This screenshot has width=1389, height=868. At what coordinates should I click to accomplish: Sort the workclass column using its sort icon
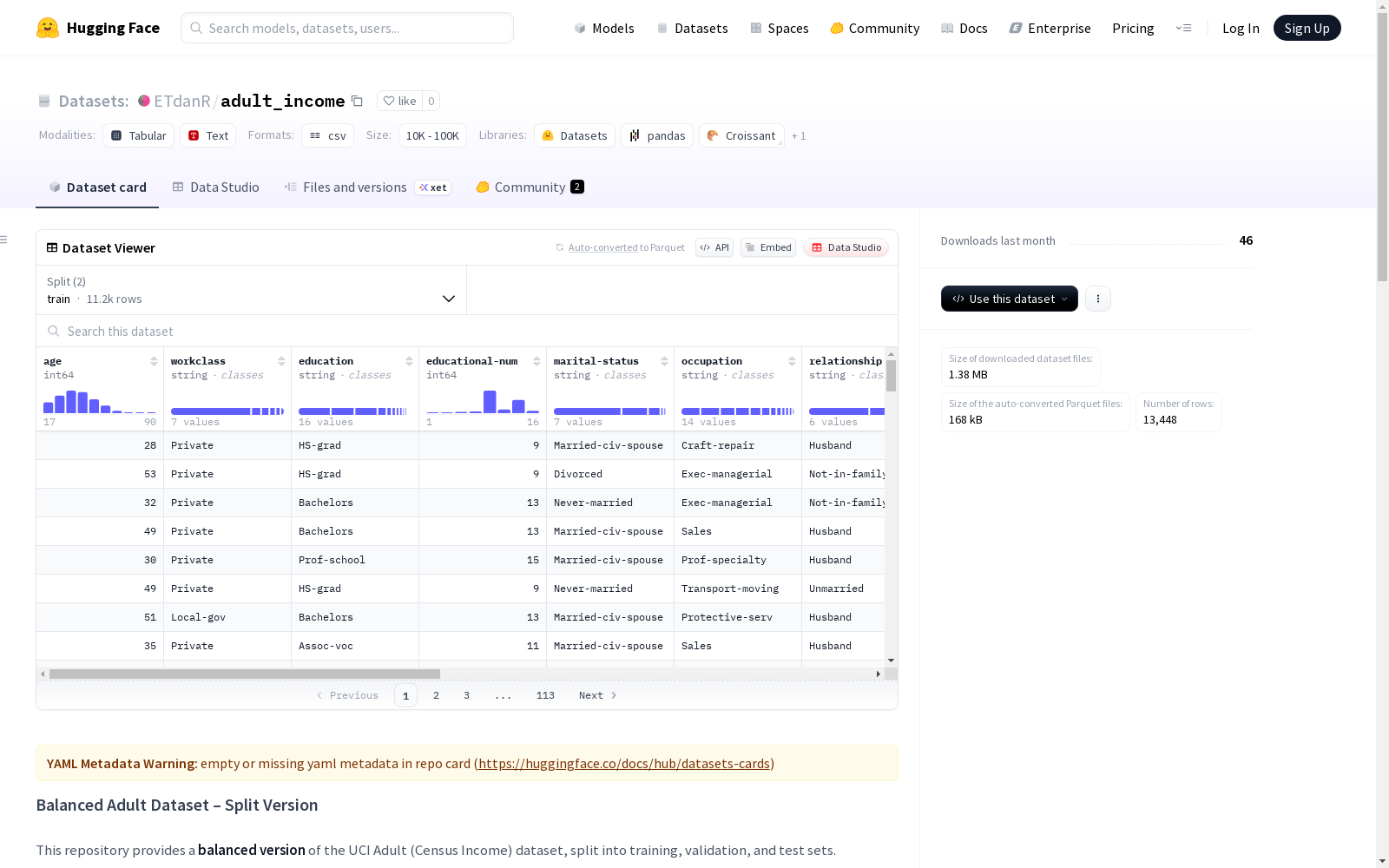[281, 361]
